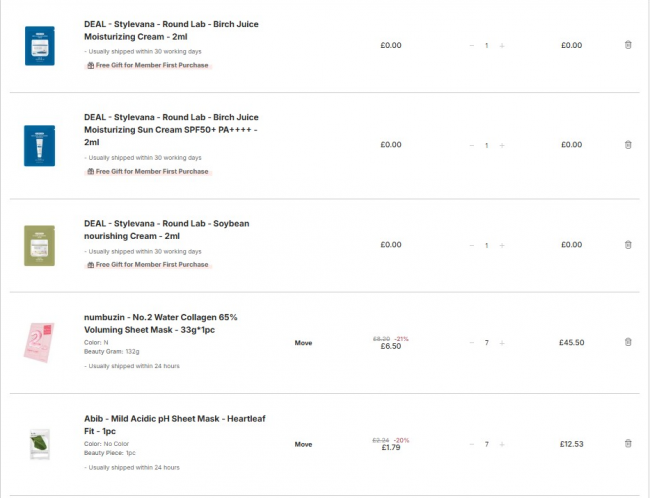Delete the Birch Juice Moisturizing Cream item

coord(628,45)
